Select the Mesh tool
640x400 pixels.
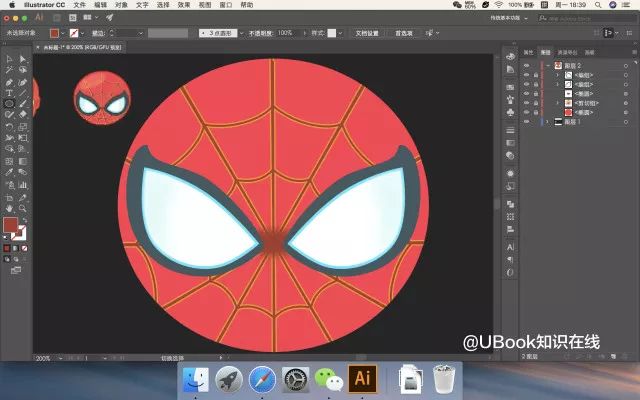[x=9, y=161]
